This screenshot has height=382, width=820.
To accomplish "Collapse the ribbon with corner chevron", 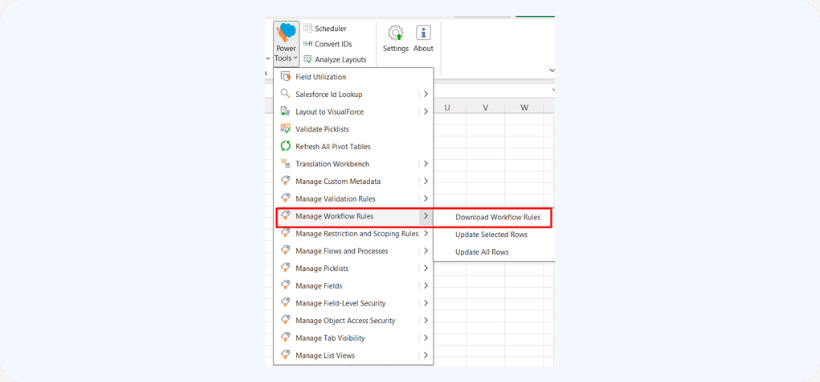I will [551, 70].
